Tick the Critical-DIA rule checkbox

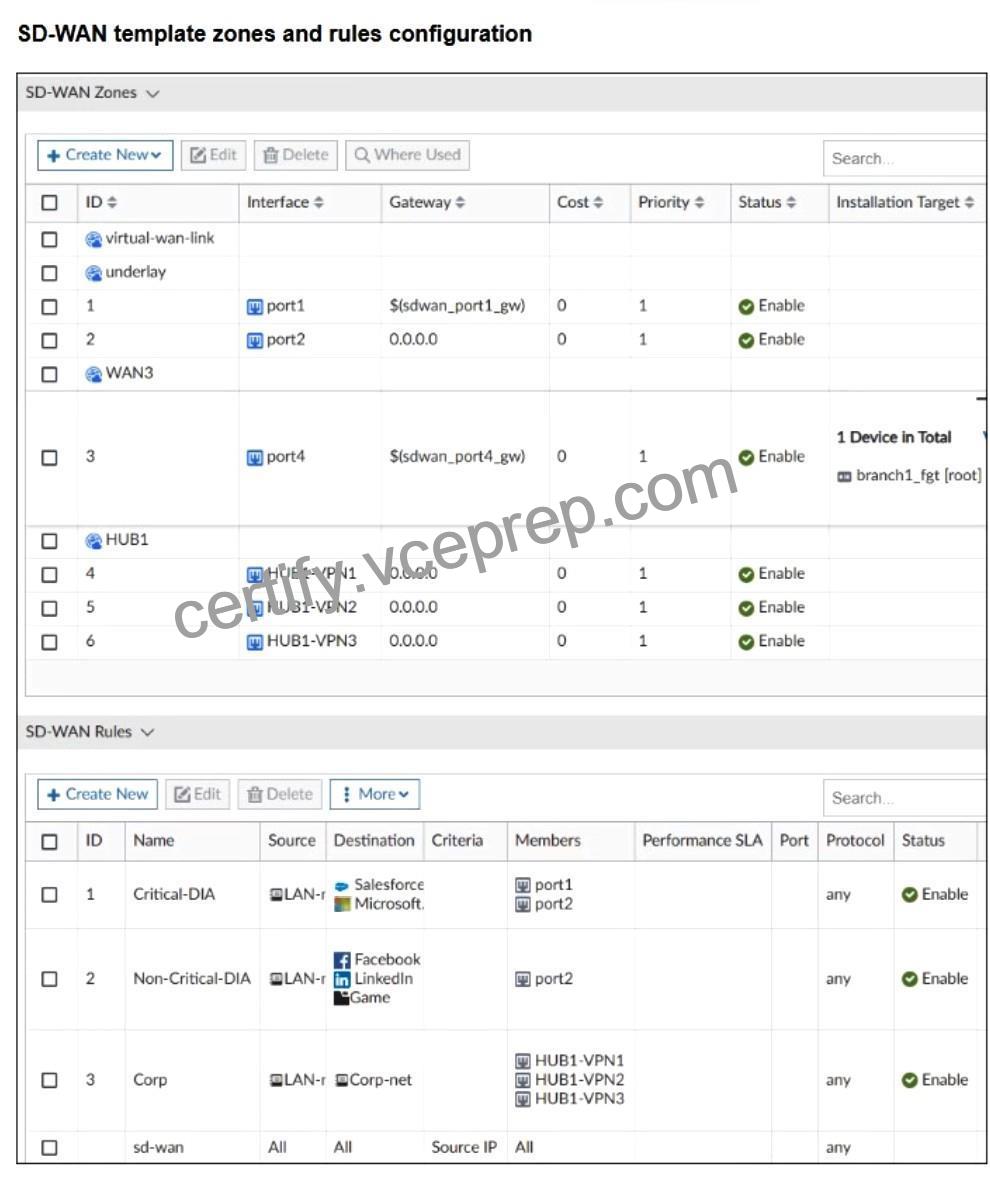[50, 895]
